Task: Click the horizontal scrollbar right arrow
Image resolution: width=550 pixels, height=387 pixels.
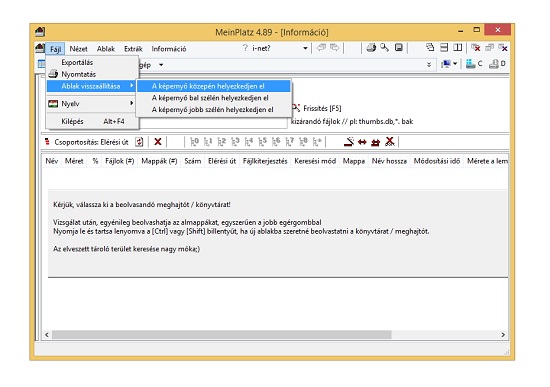Action: point(503,335)
